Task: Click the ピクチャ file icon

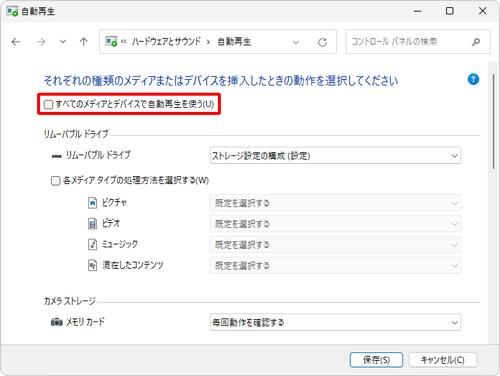Action: [x=92, y=203]
